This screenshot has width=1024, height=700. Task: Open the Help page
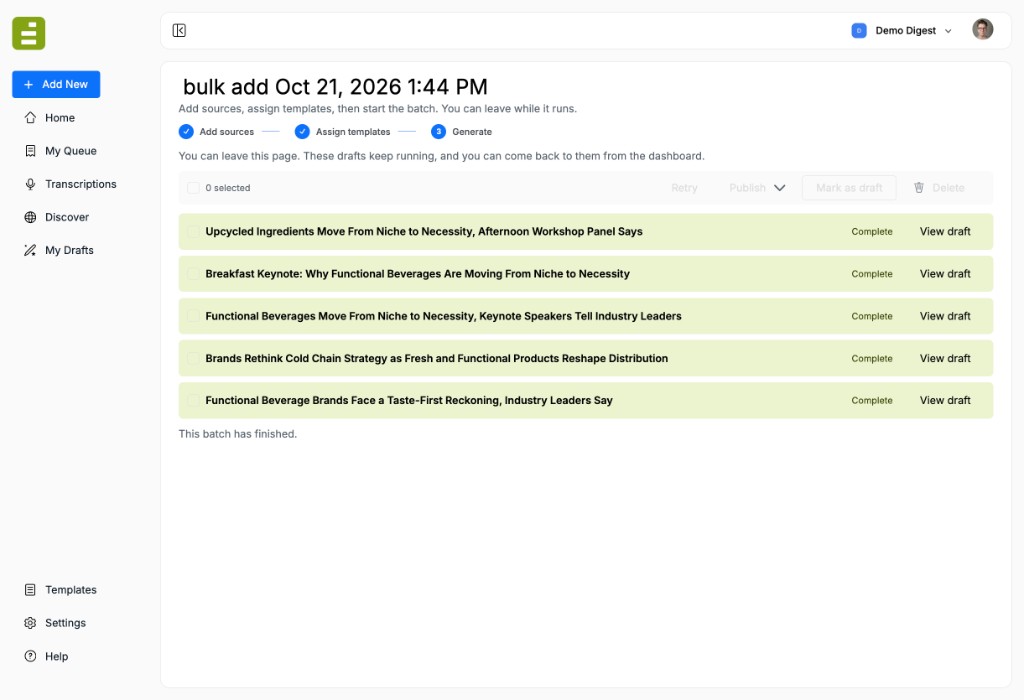tap(56, 656)
